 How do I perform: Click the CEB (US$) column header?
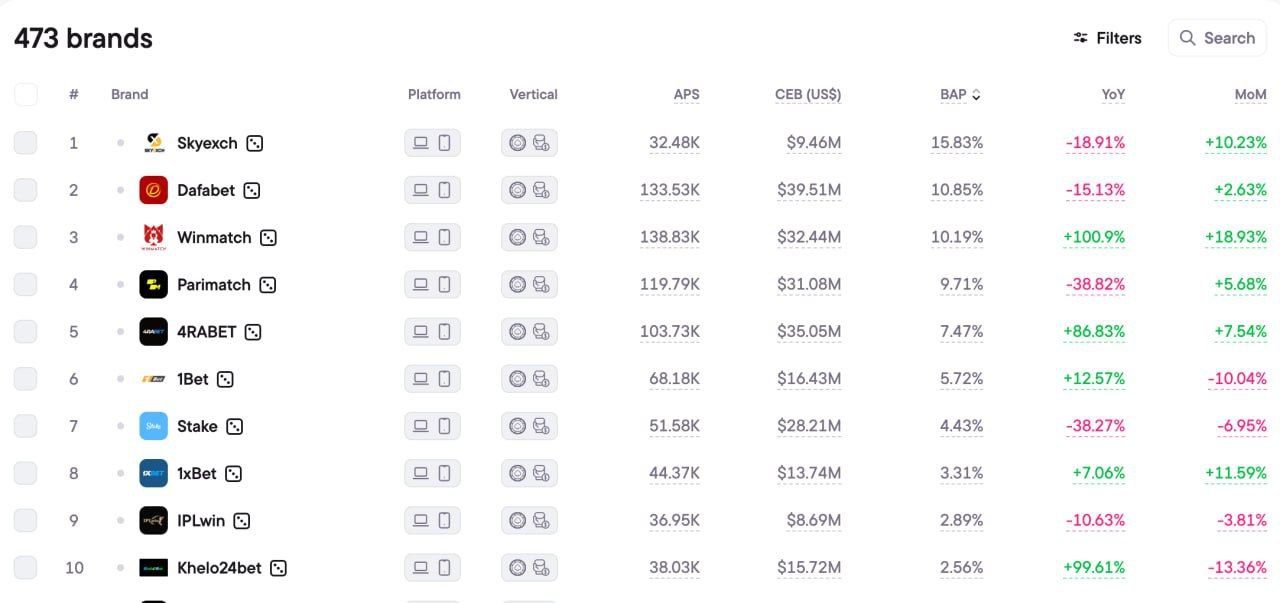tap(808, 95)
